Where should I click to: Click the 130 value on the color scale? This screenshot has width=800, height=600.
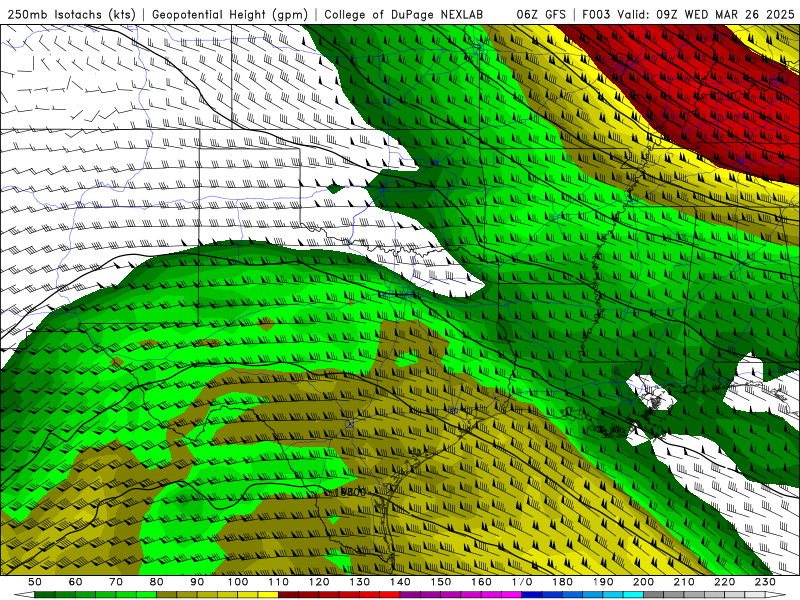tap(360, 582)
